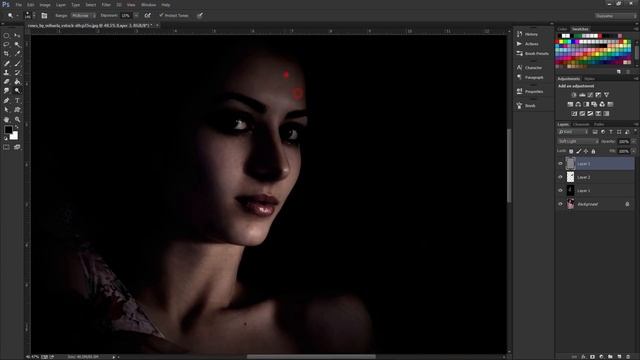Switch to the Color tab

point(562,29)
